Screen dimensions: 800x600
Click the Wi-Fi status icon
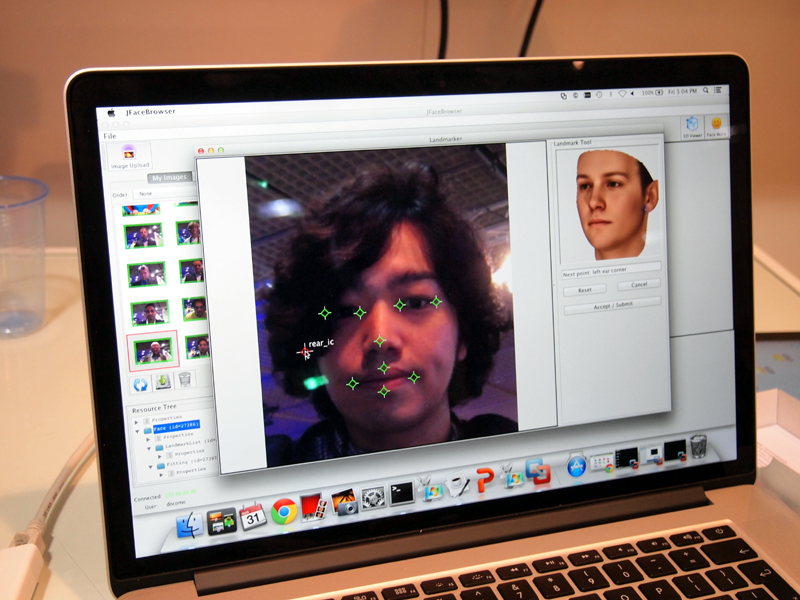(622, 94)
